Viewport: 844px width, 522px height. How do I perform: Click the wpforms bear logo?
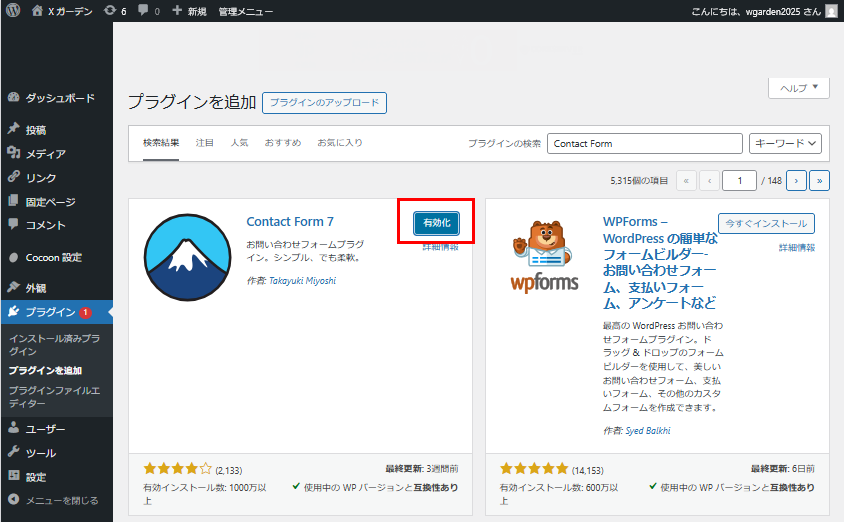545,257
